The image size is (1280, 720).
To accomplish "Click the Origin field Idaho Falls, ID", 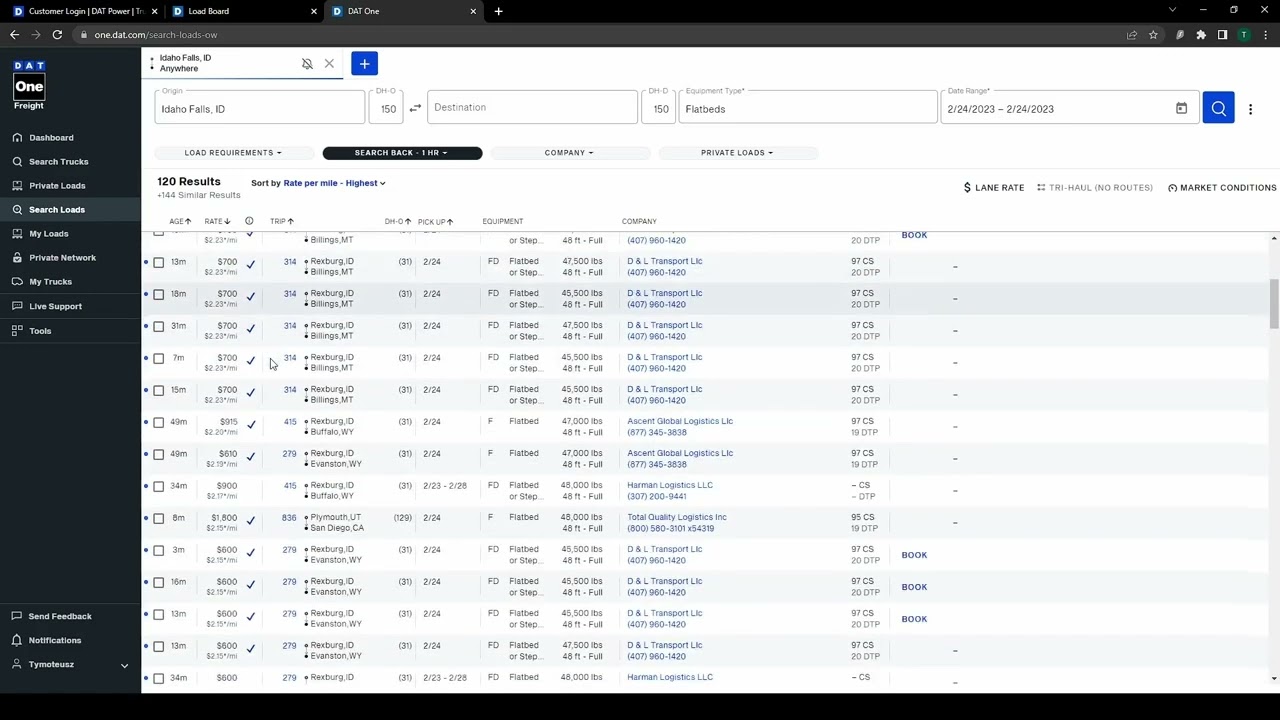I will pyautogui.click(x=260, y=108).
